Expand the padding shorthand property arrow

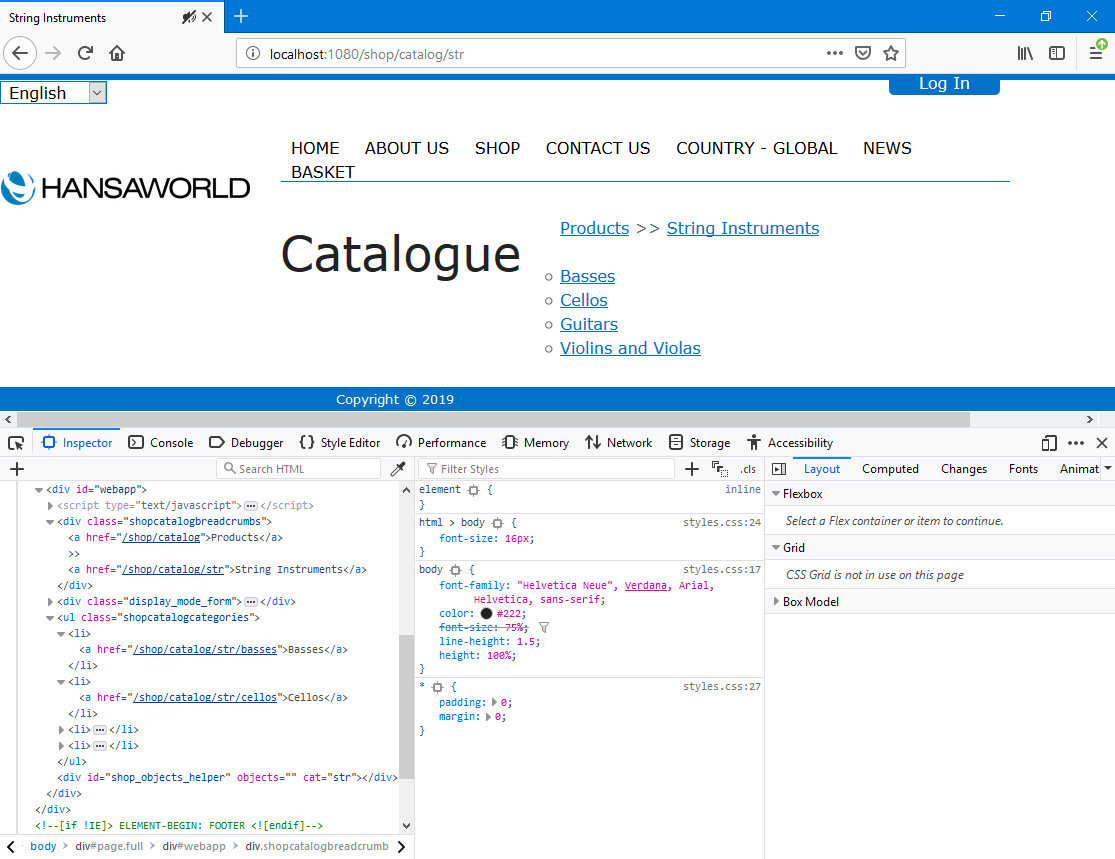pyautogui.click(x=494, y=703)
